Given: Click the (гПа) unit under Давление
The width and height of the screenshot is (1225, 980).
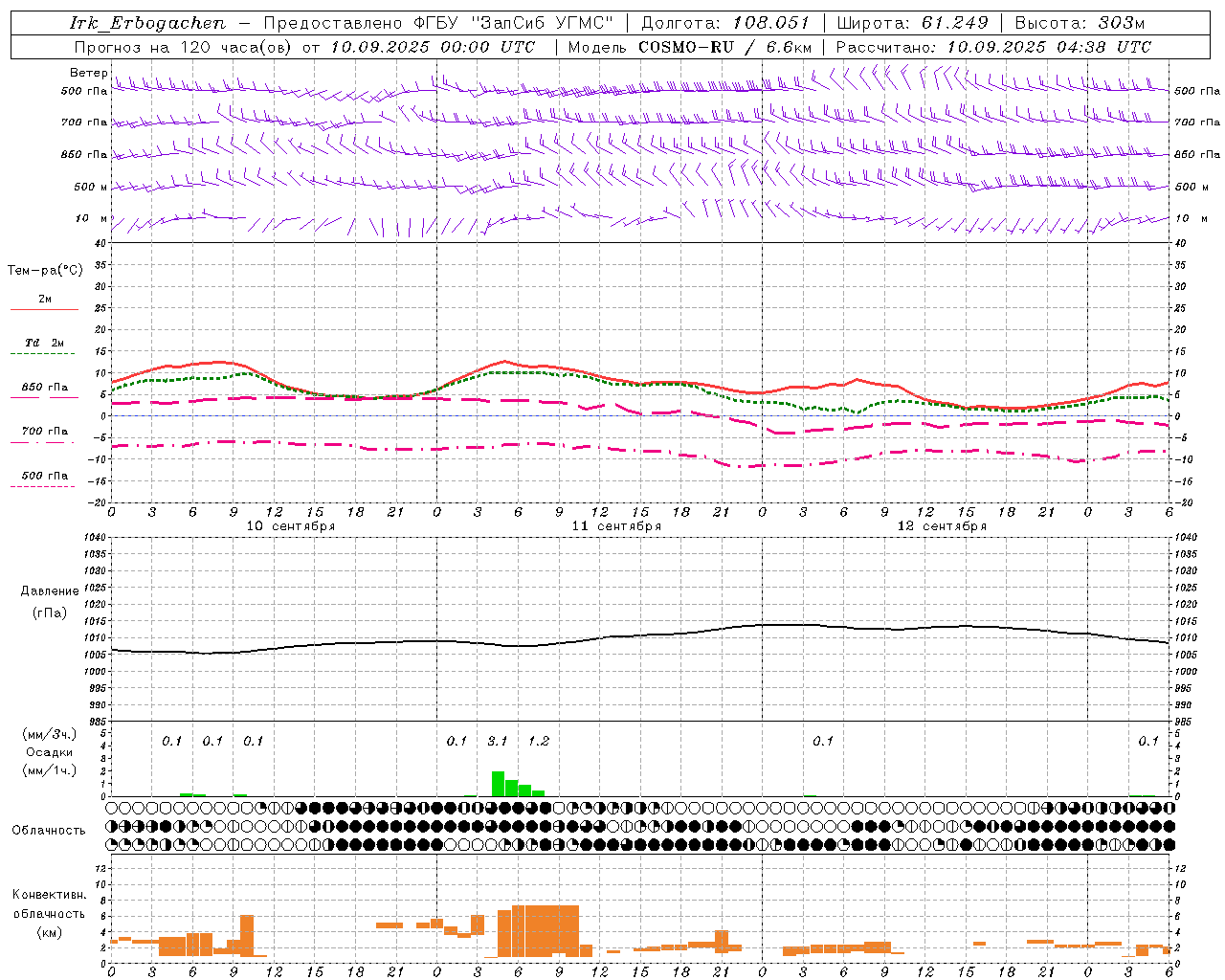Looking at the screenshot, I should pyautogui.click(x=50, y=612).
